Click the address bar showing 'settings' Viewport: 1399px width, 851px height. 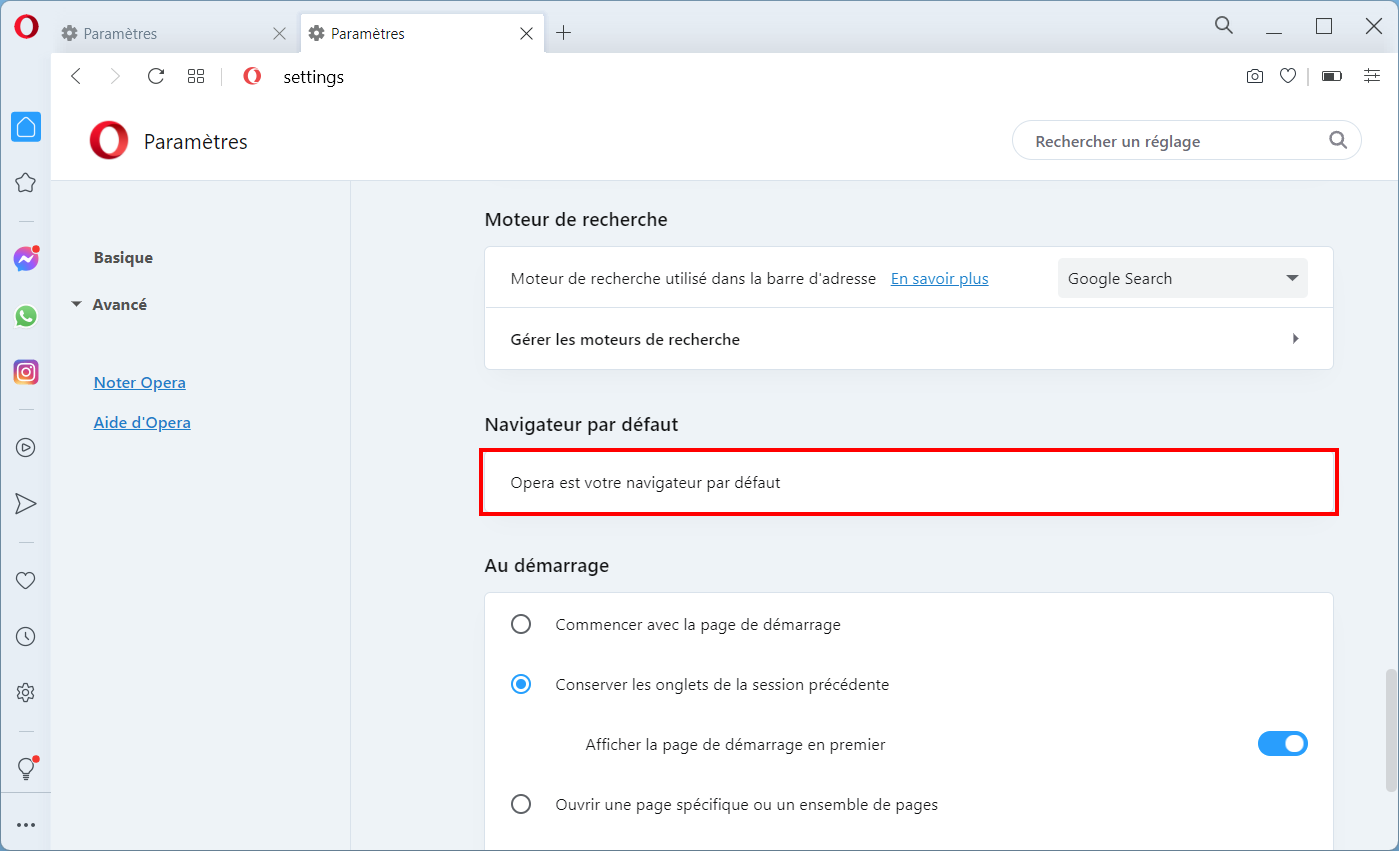pos(313,77)
